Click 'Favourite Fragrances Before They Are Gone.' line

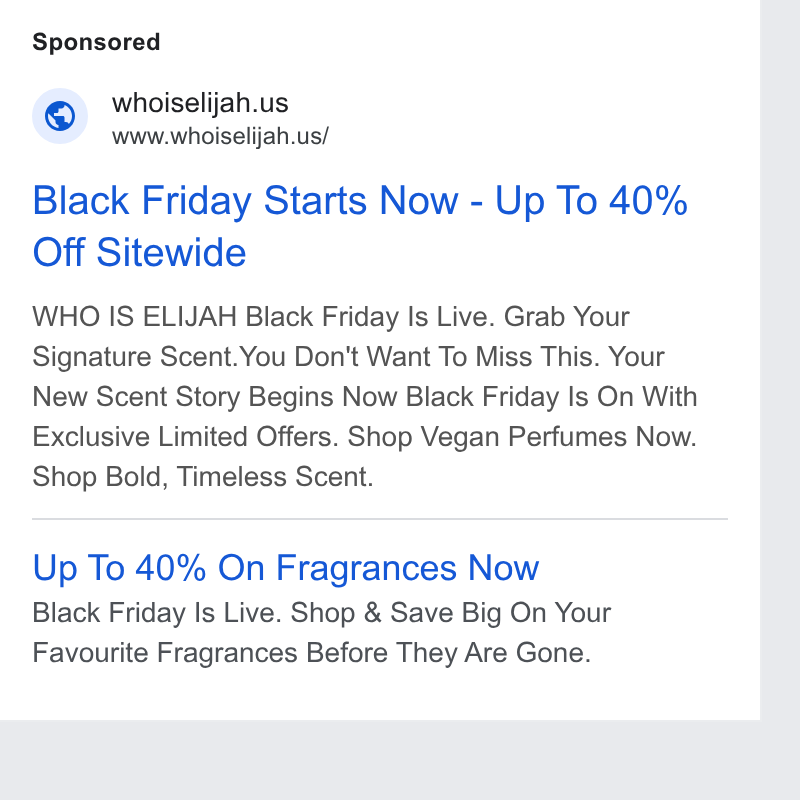tap(312, 653)
